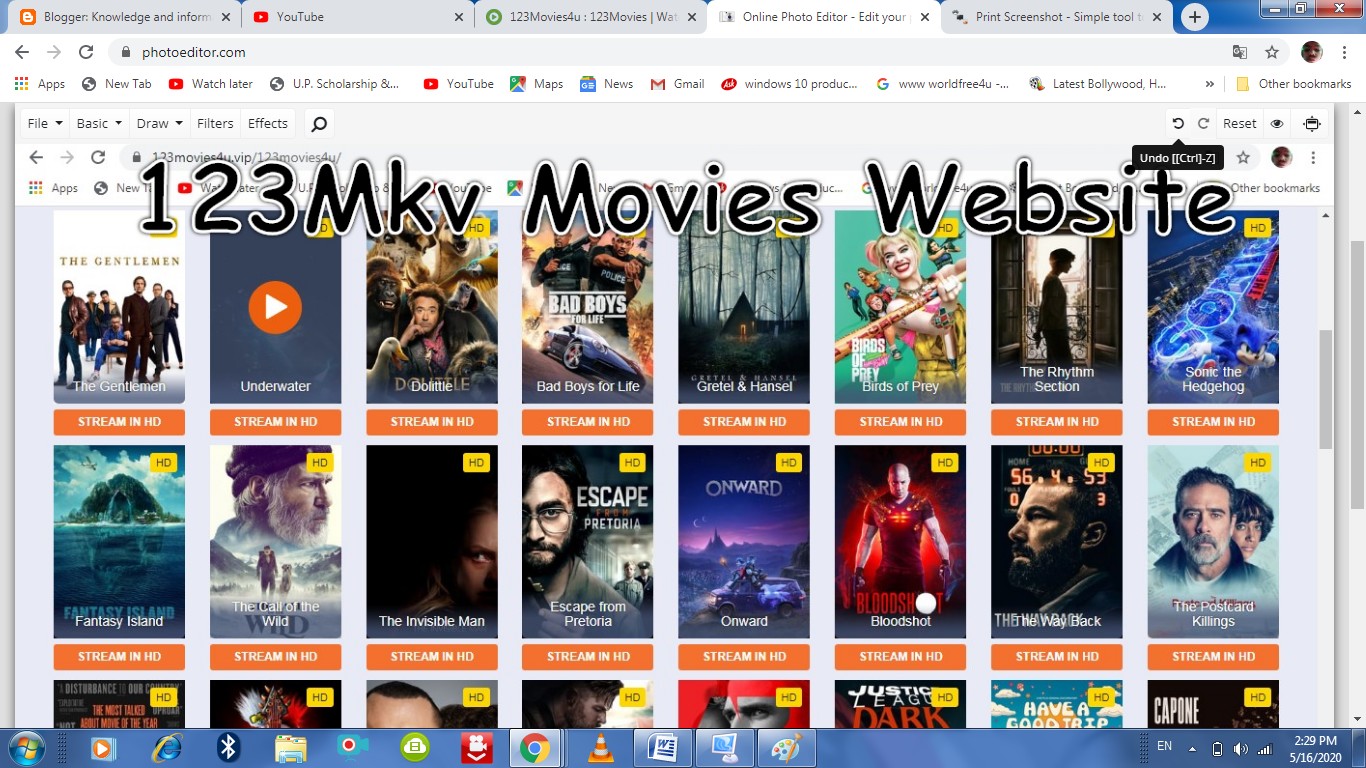Open the Maps bookmark
This screenshot has height=768, width=1366.
pyautogui.click(x=537, y=84)
